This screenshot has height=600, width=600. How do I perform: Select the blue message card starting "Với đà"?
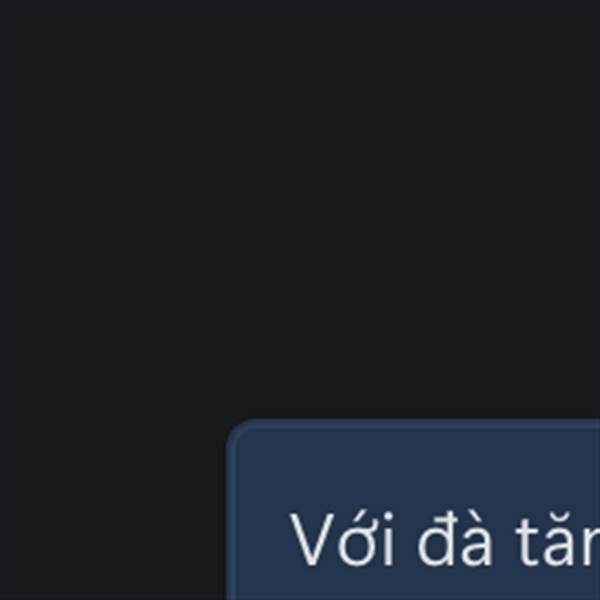coord(413,509)
